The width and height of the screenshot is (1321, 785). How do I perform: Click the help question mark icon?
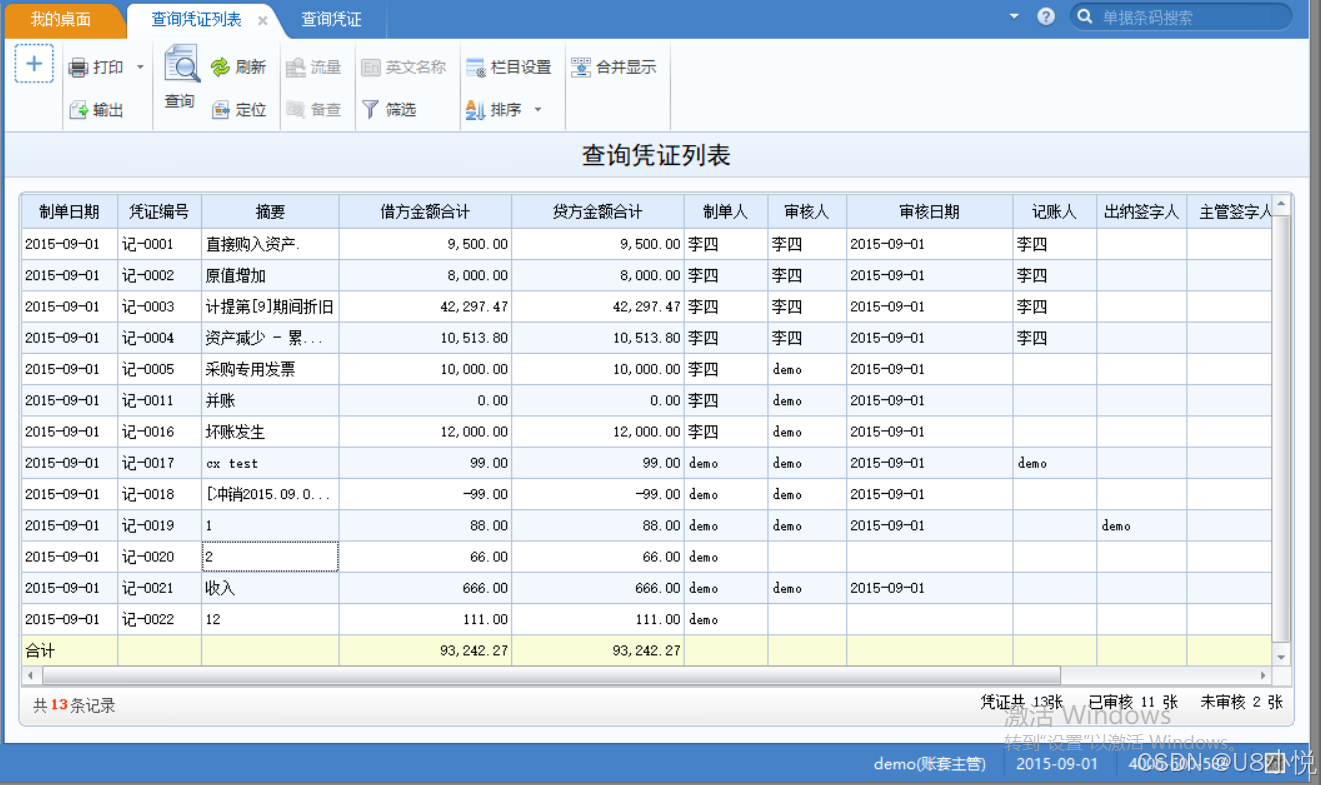[x=1046, y=17]
